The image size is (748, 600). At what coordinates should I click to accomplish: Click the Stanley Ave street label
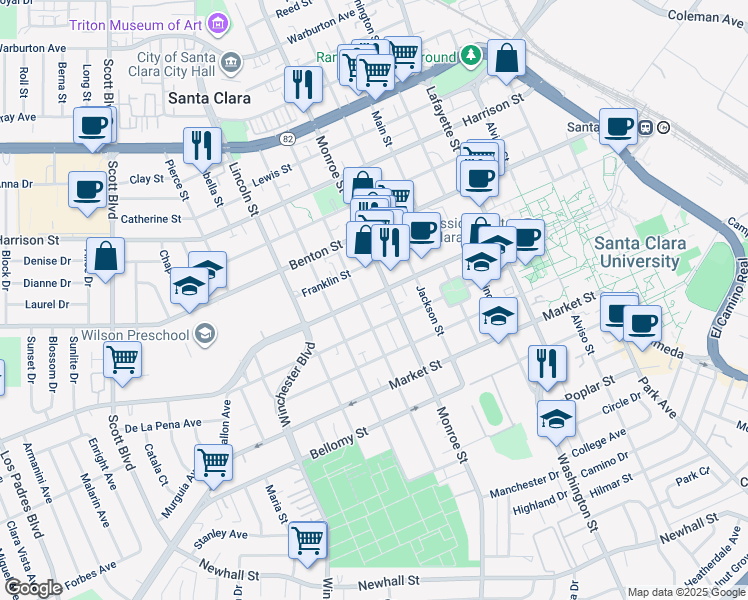(220, 538)
